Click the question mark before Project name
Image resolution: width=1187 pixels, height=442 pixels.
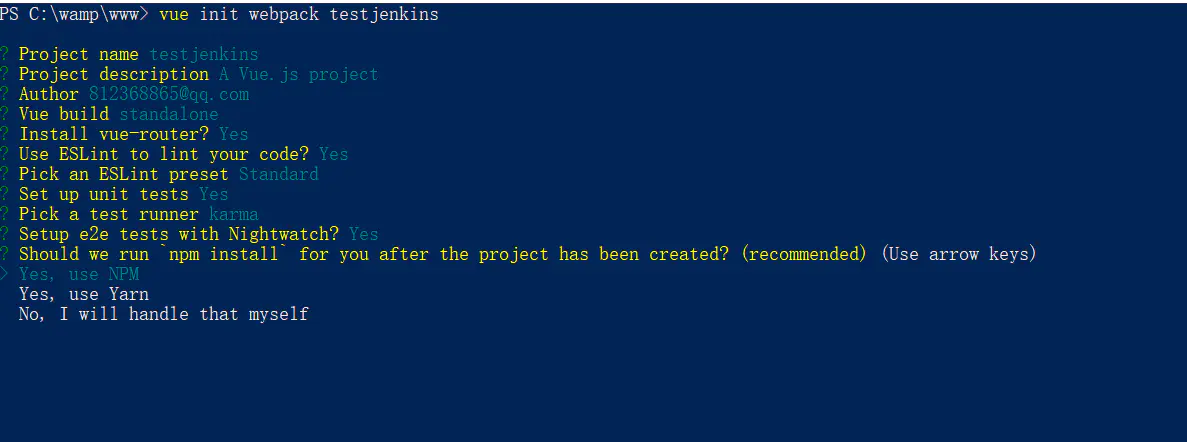[x=4, y=54]
